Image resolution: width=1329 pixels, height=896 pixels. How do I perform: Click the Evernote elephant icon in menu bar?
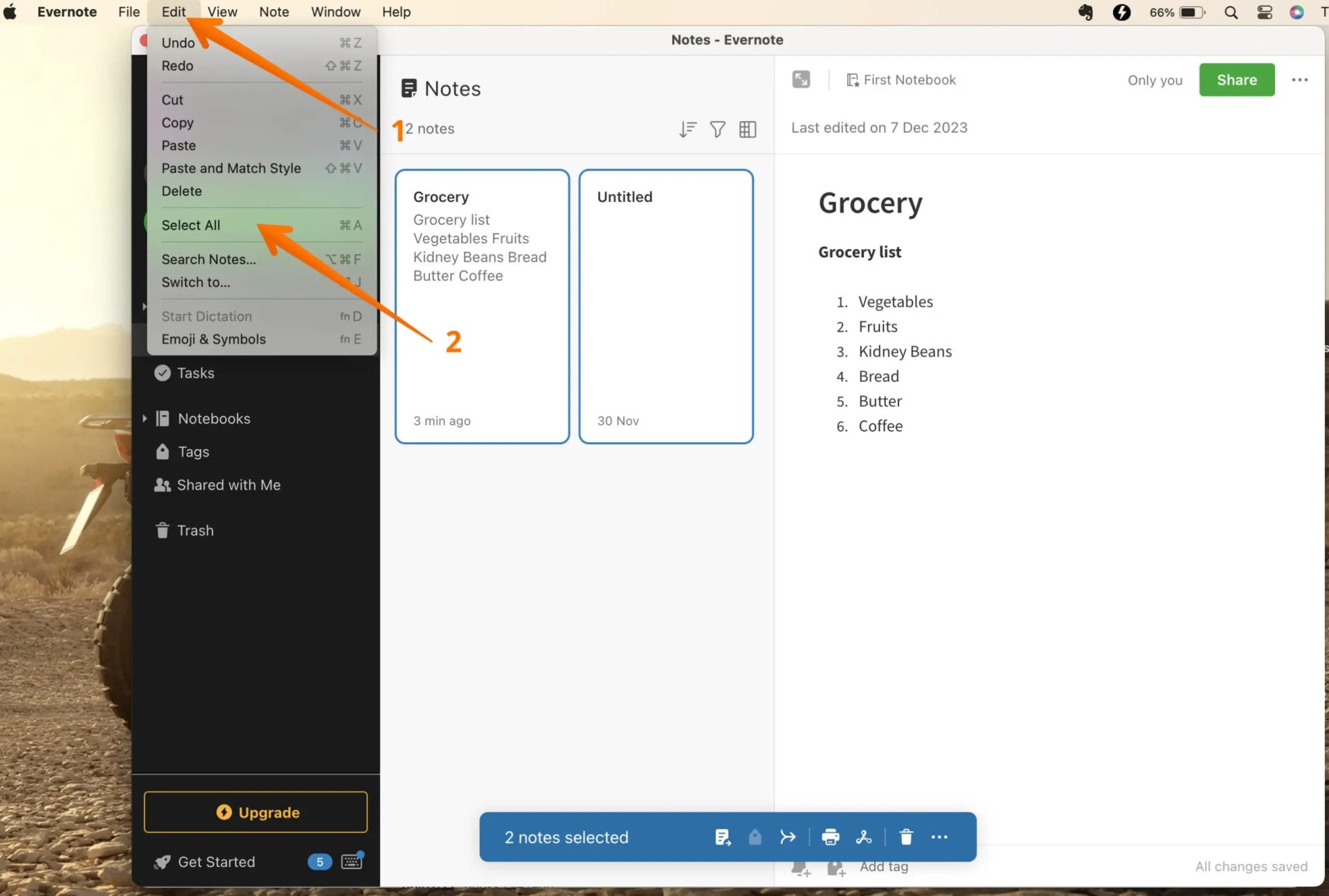[x=1085, y=12]
